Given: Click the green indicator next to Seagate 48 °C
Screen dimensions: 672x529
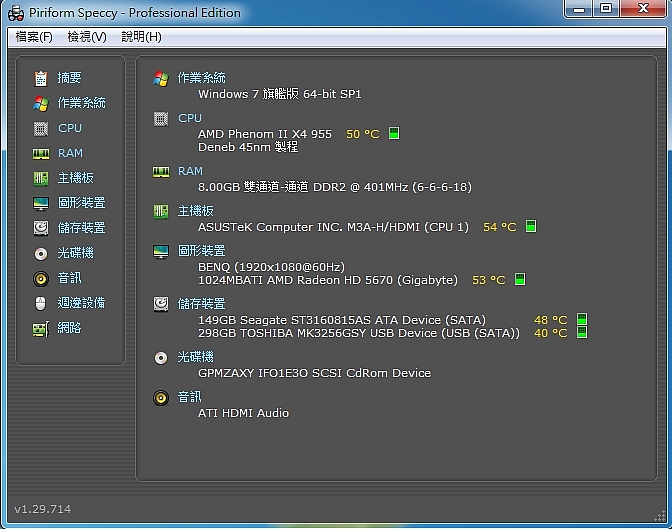Looking at the screenshot, I should coord(582,319).
